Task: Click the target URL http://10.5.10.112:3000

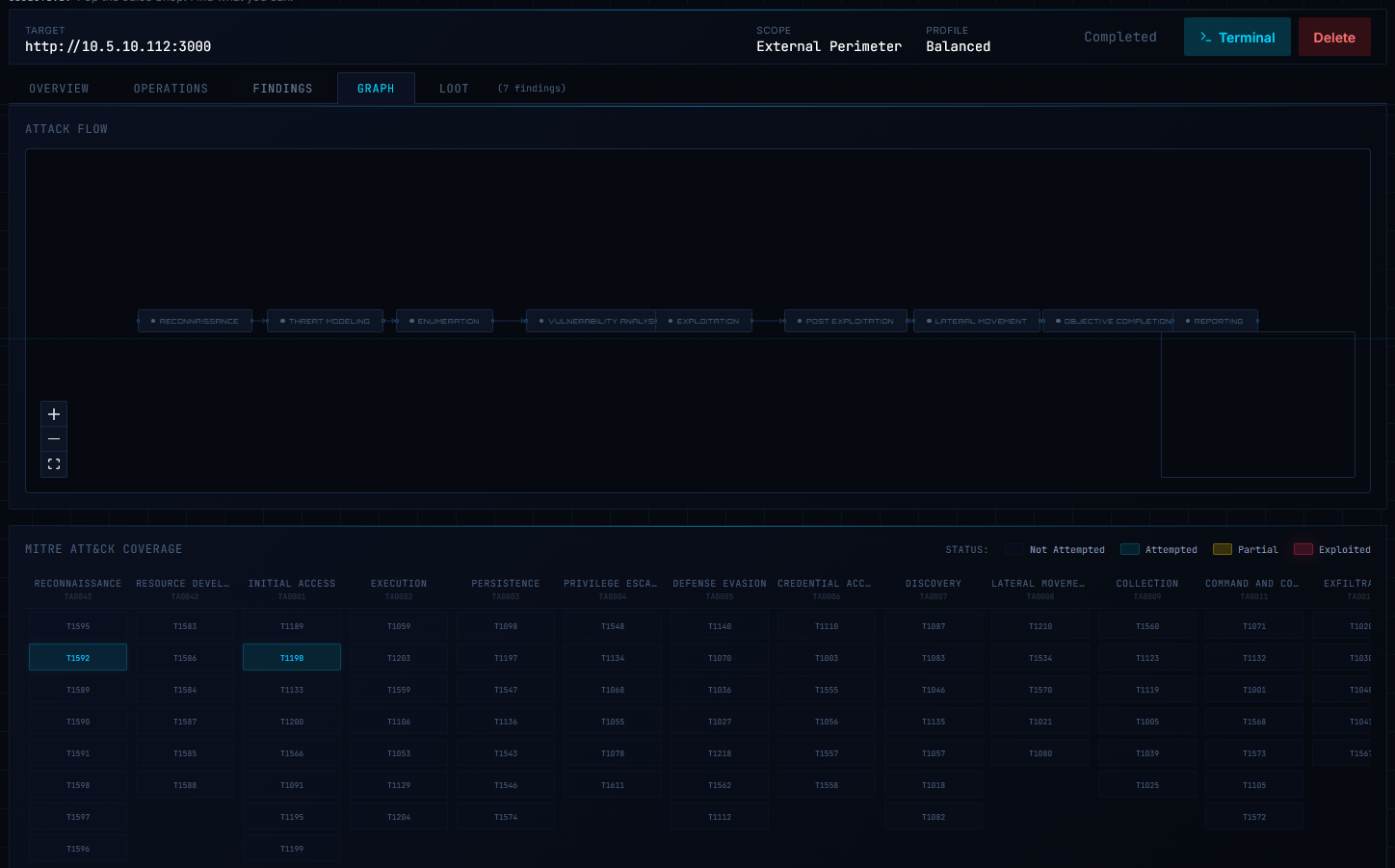Action: point(118,46)
